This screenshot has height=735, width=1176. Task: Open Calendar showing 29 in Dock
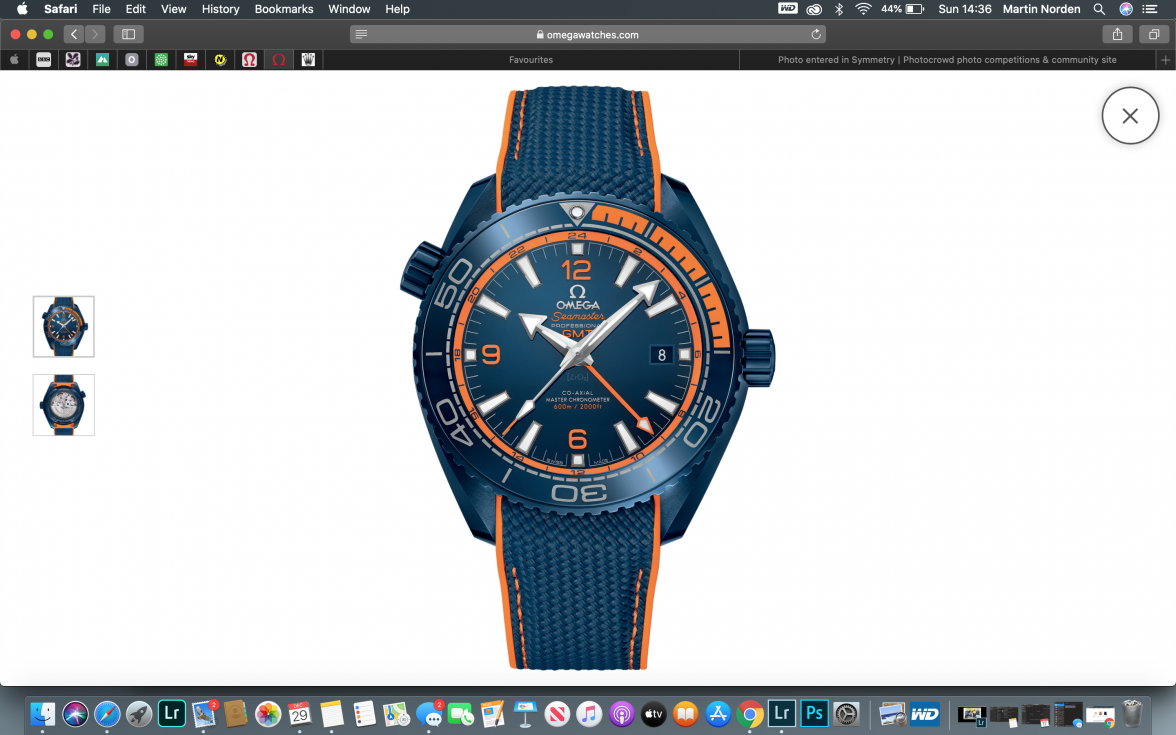tap(299, 713)
